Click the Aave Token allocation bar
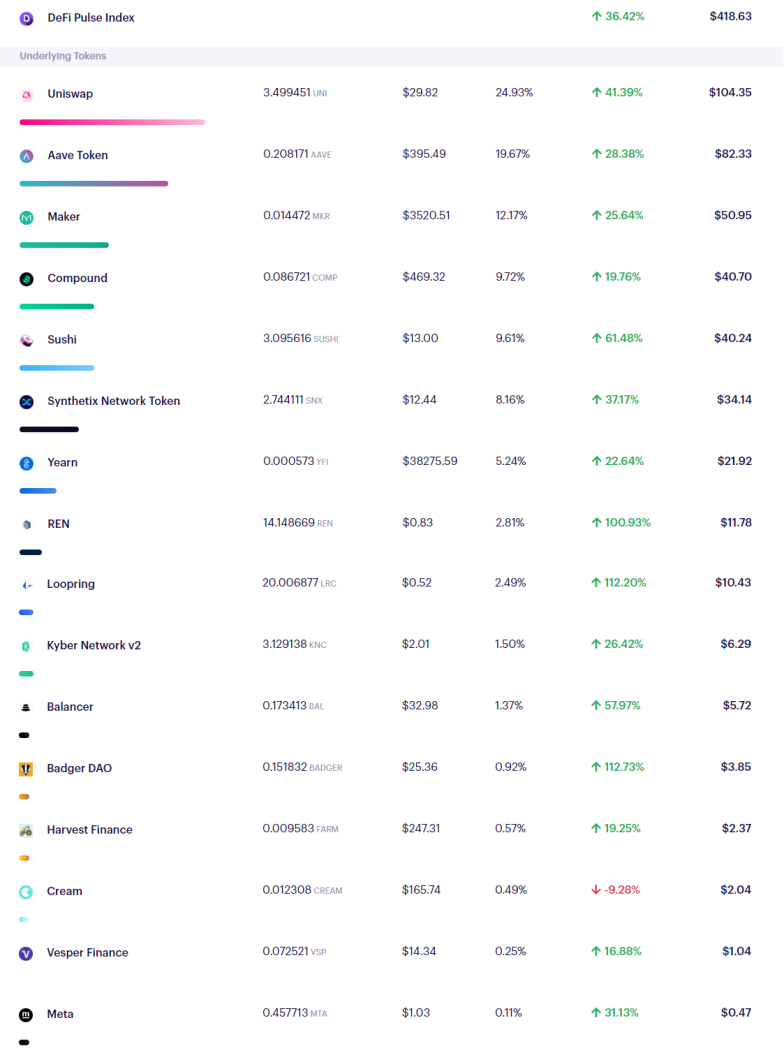Viewport: 784px width, 1062px height. coord(93,184)
